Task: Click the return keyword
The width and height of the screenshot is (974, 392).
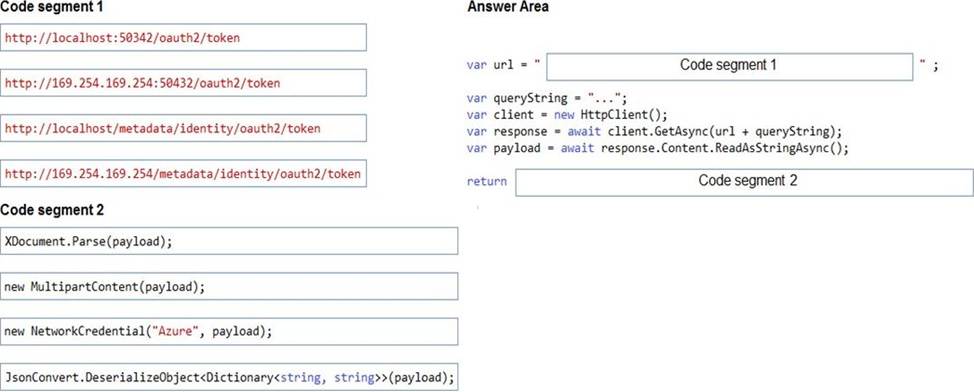Action: (486, 181)
